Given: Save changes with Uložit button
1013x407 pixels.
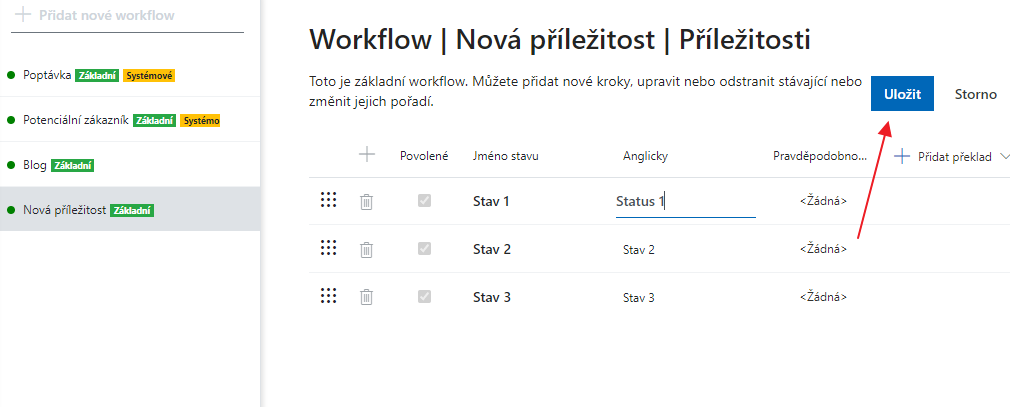Looking at the screenshot, I should coord(903,94).
